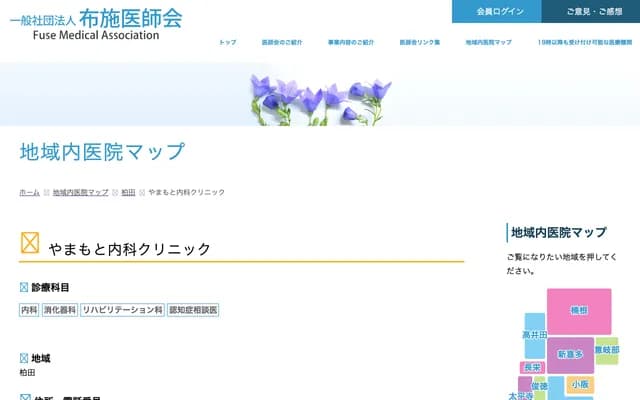Click the 布施医師会 Fuse Medical Association logo
Viewport: 640px width, 400px height.
(96, 24)
